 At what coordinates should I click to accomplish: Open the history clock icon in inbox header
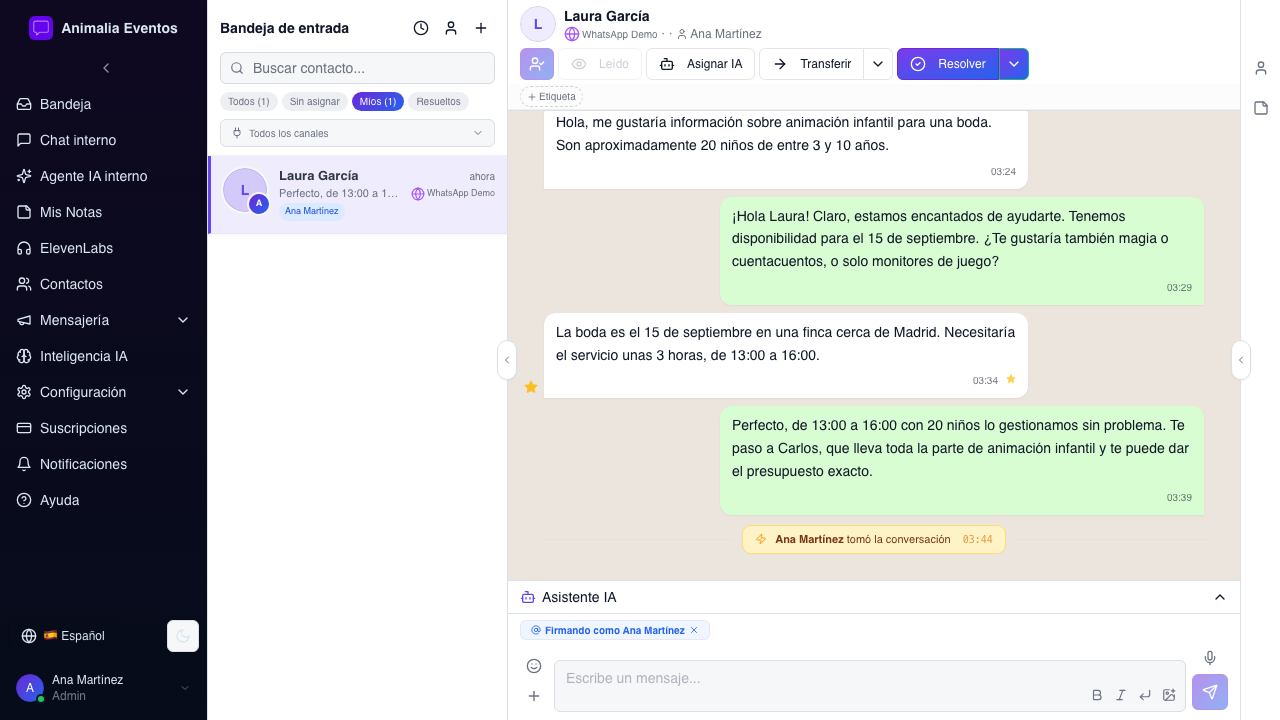coord(421,28)
